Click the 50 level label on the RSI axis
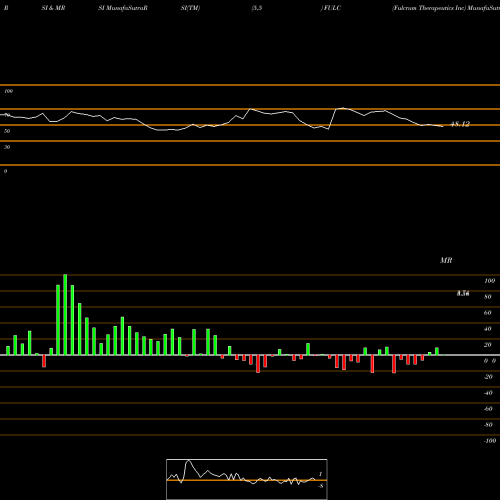Viewport: 500px width, 500px height. (x=7, y=131)
